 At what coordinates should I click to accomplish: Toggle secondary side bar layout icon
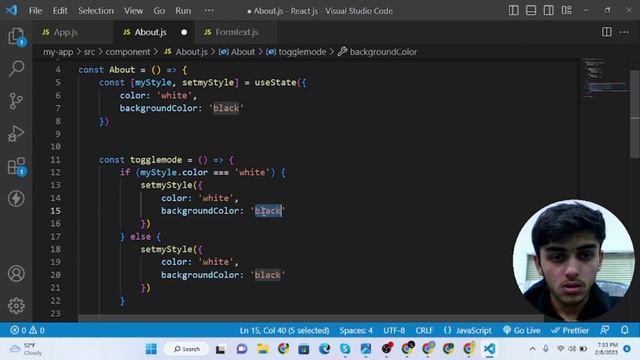click(548, 10)
